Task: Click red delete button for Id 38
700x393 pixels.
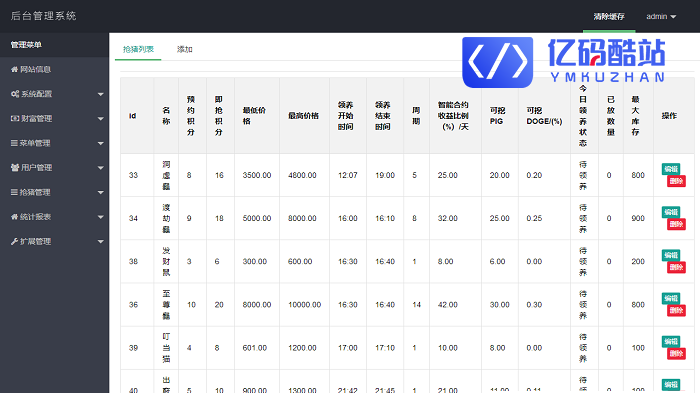Action: click(676, 267)
